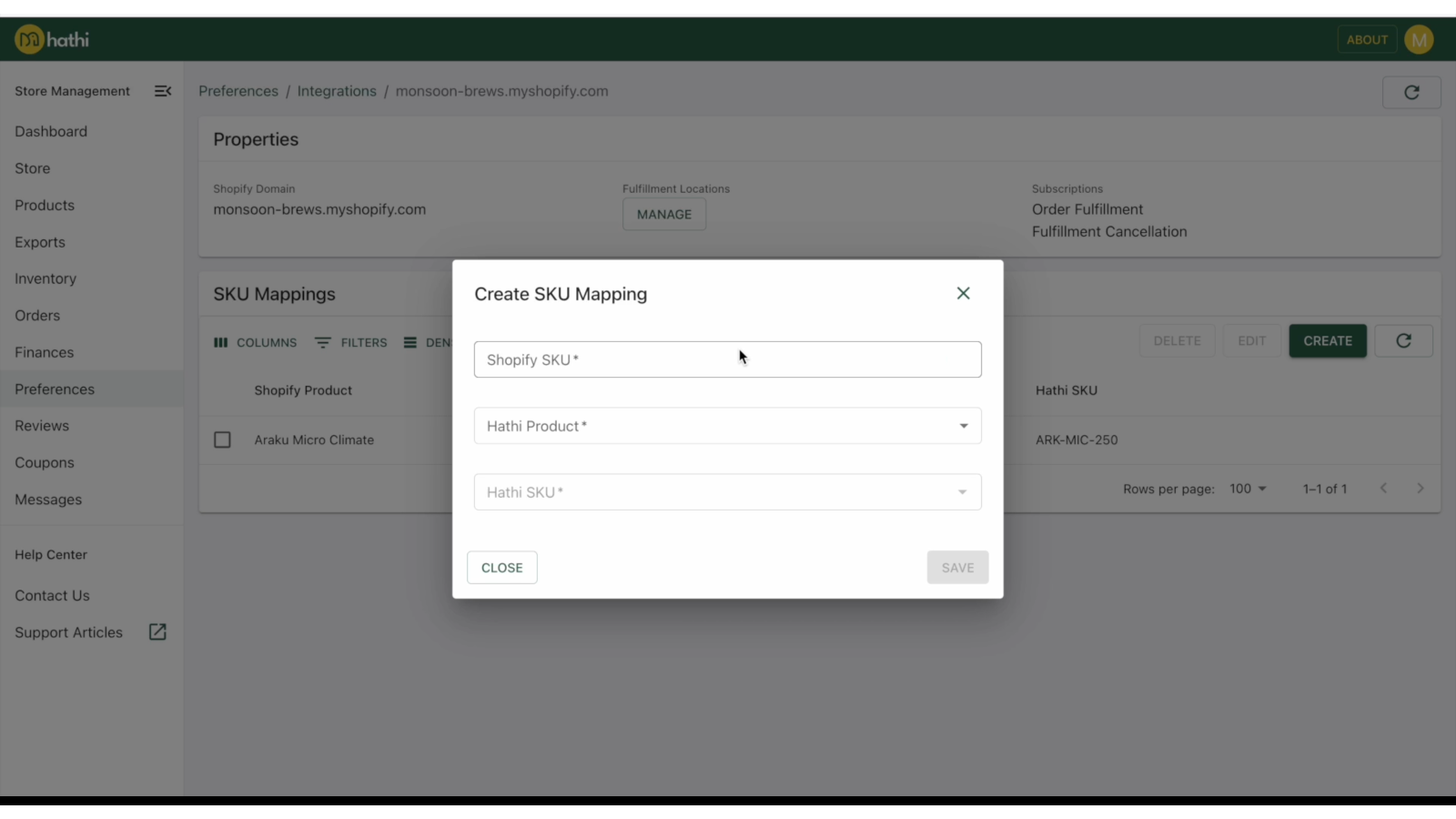Open the FILTERS panel
The height and width of the screenshot is (819, 1456).
[351, 342]
